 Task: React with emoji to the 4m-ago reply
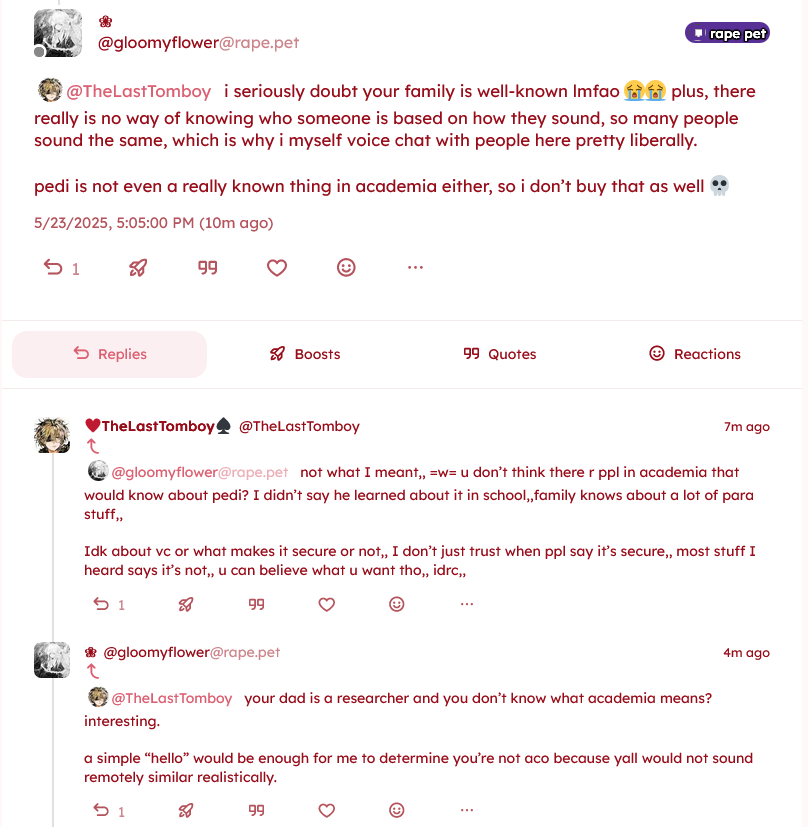point(397,810)
